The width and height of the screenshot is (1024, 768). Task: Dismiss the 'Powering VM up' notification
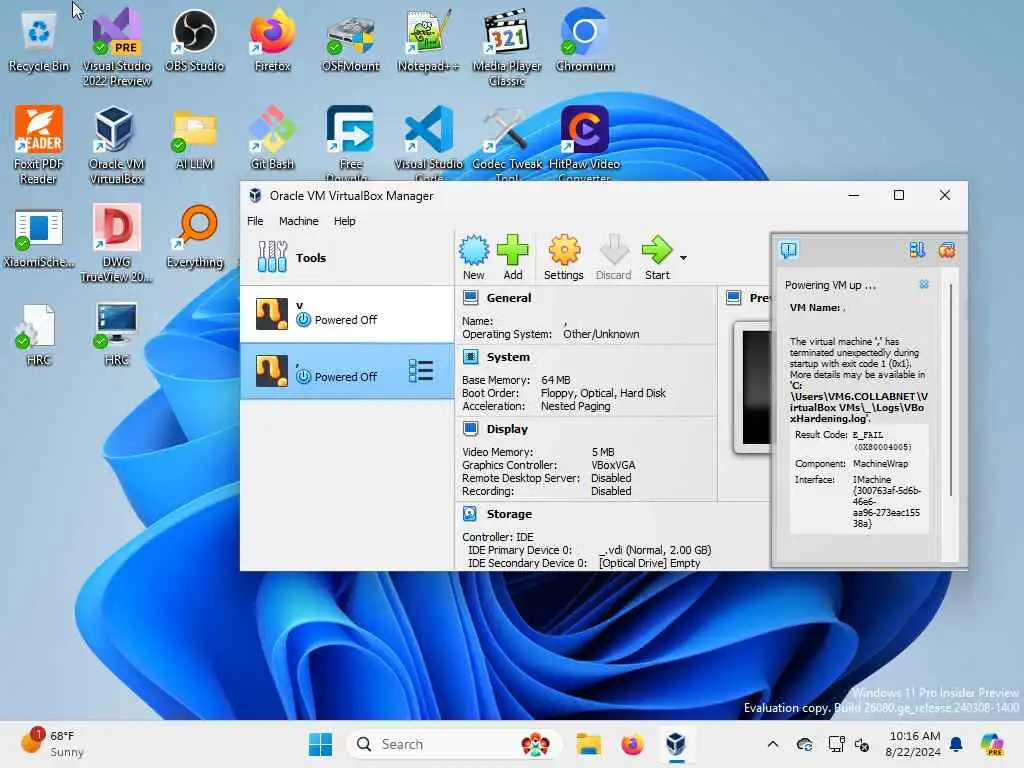(x=924, y=285)
